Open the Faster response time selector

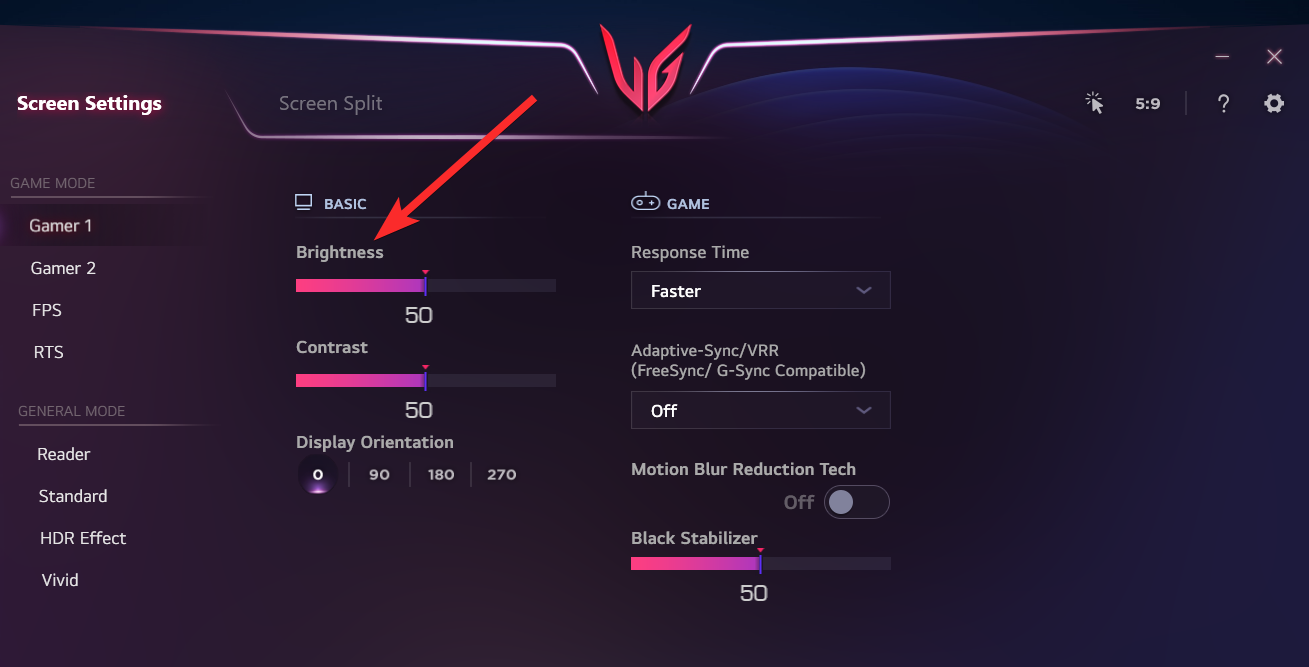tap(760, 290)
